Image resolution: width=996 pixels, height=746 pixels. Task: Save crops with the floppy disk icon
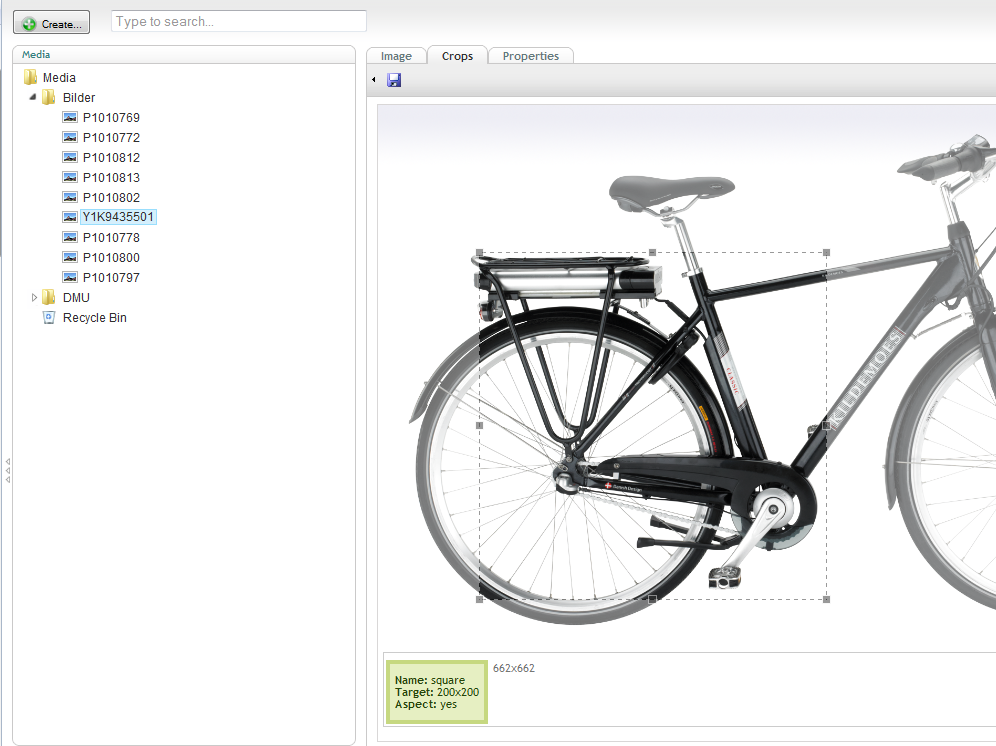pyautogui.click(x=394, y=80)
